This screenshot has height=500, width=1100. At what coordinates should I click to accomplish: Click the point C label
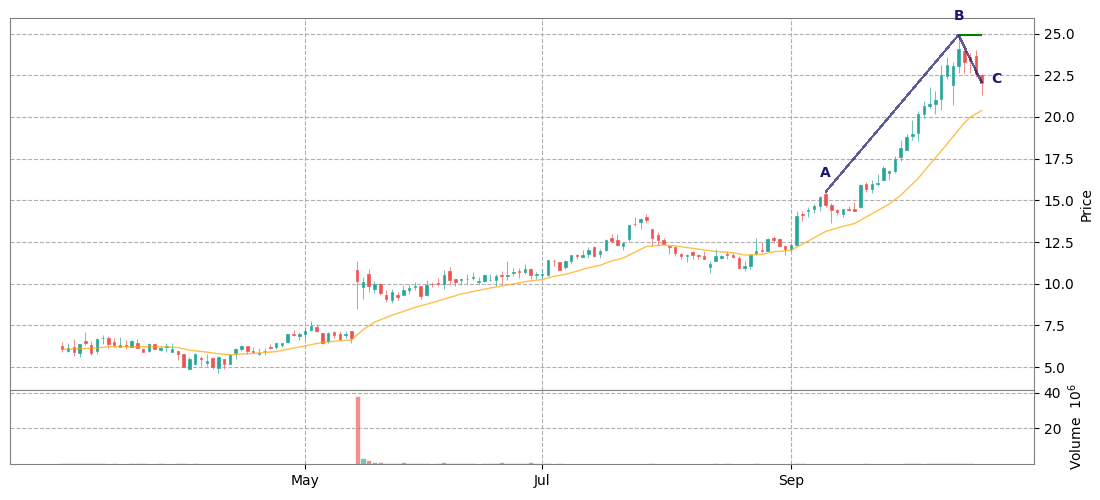pos(996,79)
